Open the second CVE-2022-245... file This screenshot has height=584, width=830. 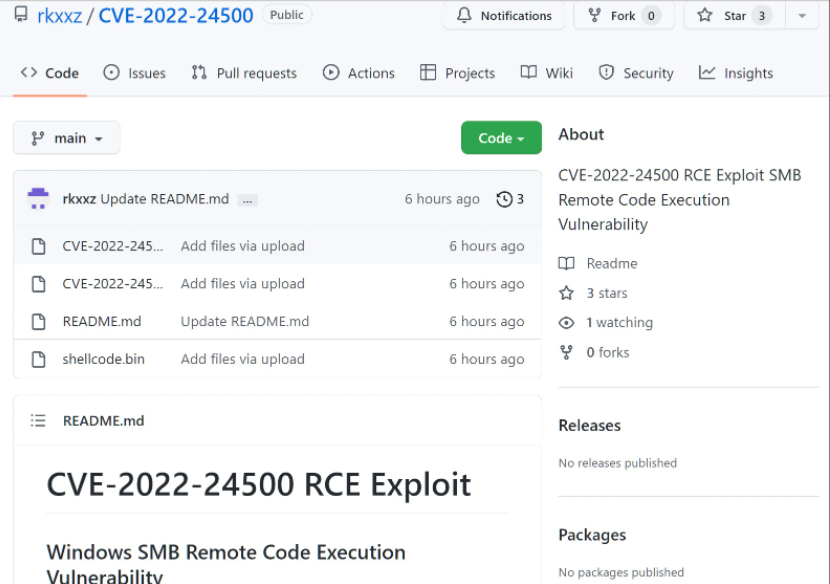coord(113,284)
